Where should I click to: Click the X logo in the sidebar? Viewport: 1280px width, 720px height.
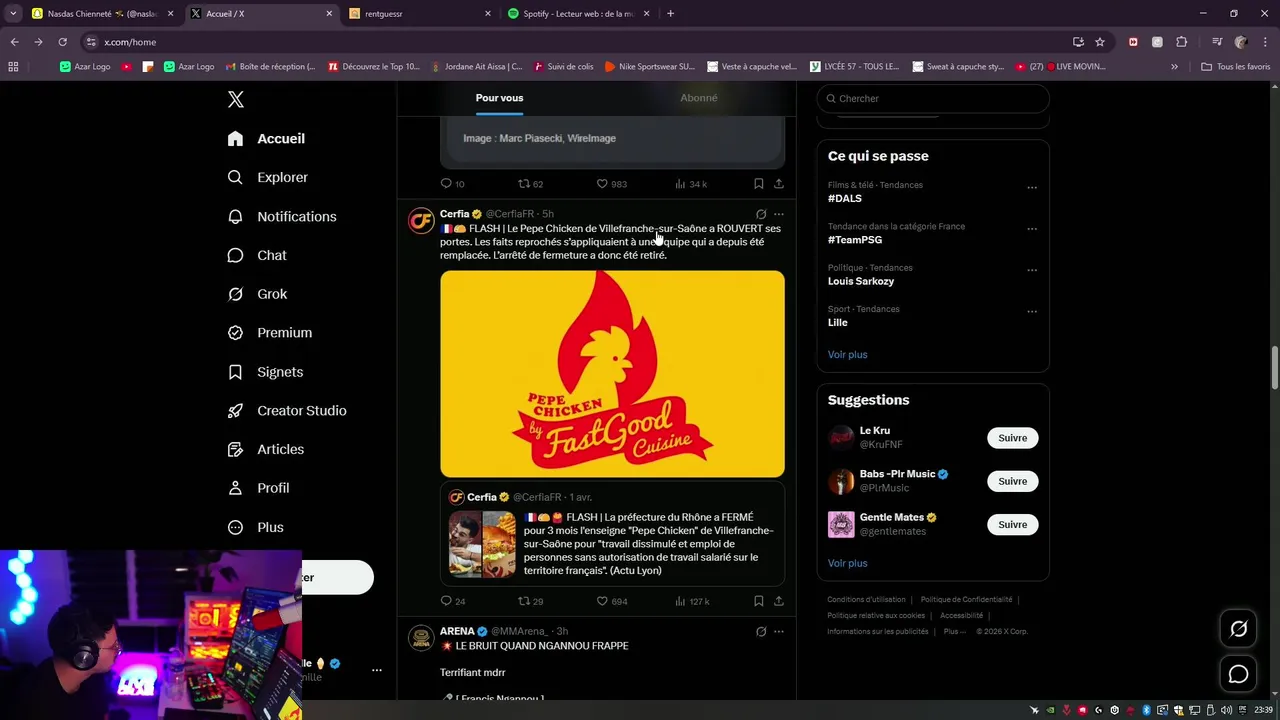click(236, 99)
